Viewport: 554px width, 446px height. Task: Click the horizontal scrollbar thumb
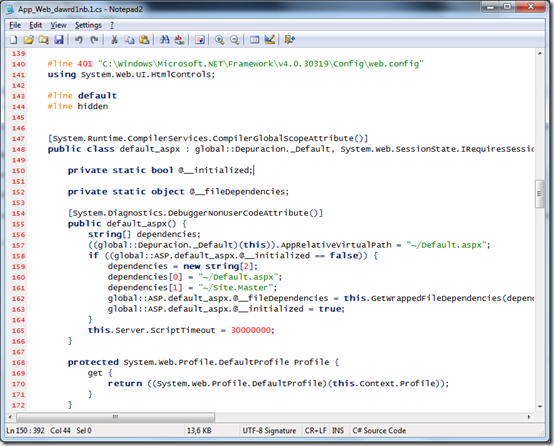pyautogui.click(x=115, y=417)
